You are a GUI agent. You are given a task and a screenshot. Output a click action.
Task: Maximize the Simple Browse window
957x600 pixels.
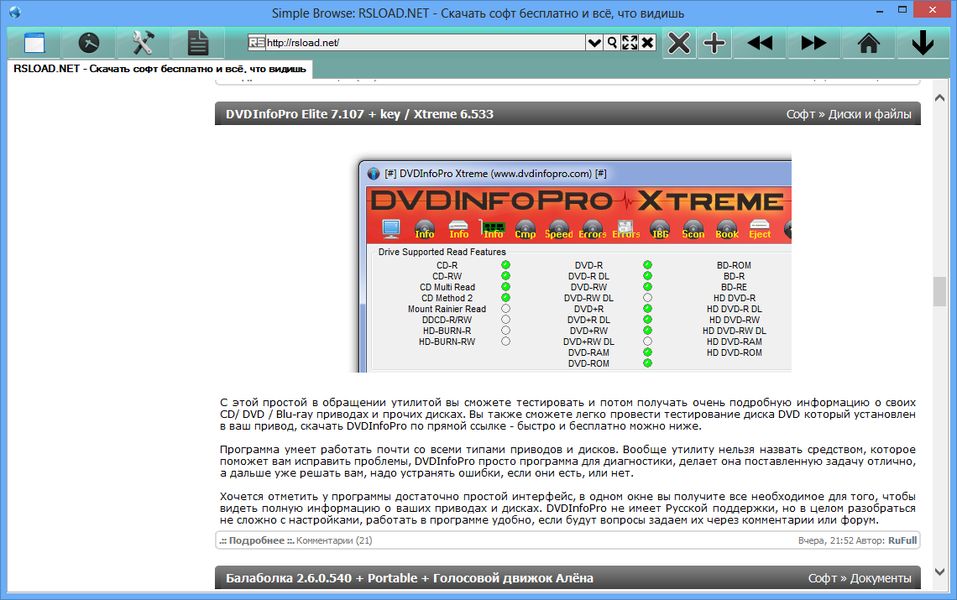click(902, 10)
